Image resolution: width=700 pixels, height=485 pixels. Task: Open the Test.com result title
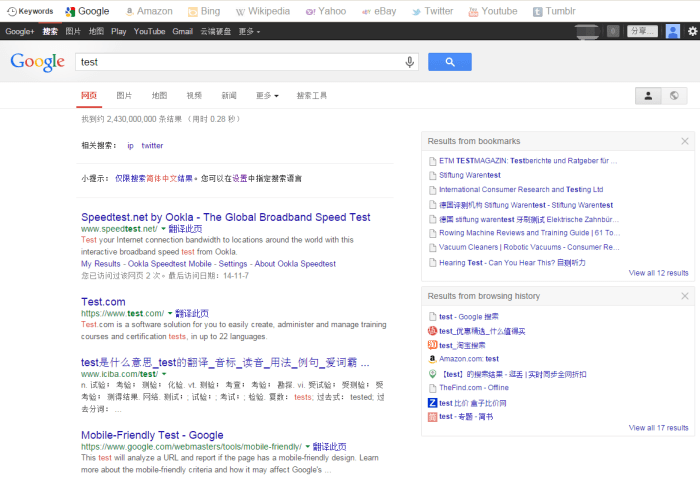[103, 301]
